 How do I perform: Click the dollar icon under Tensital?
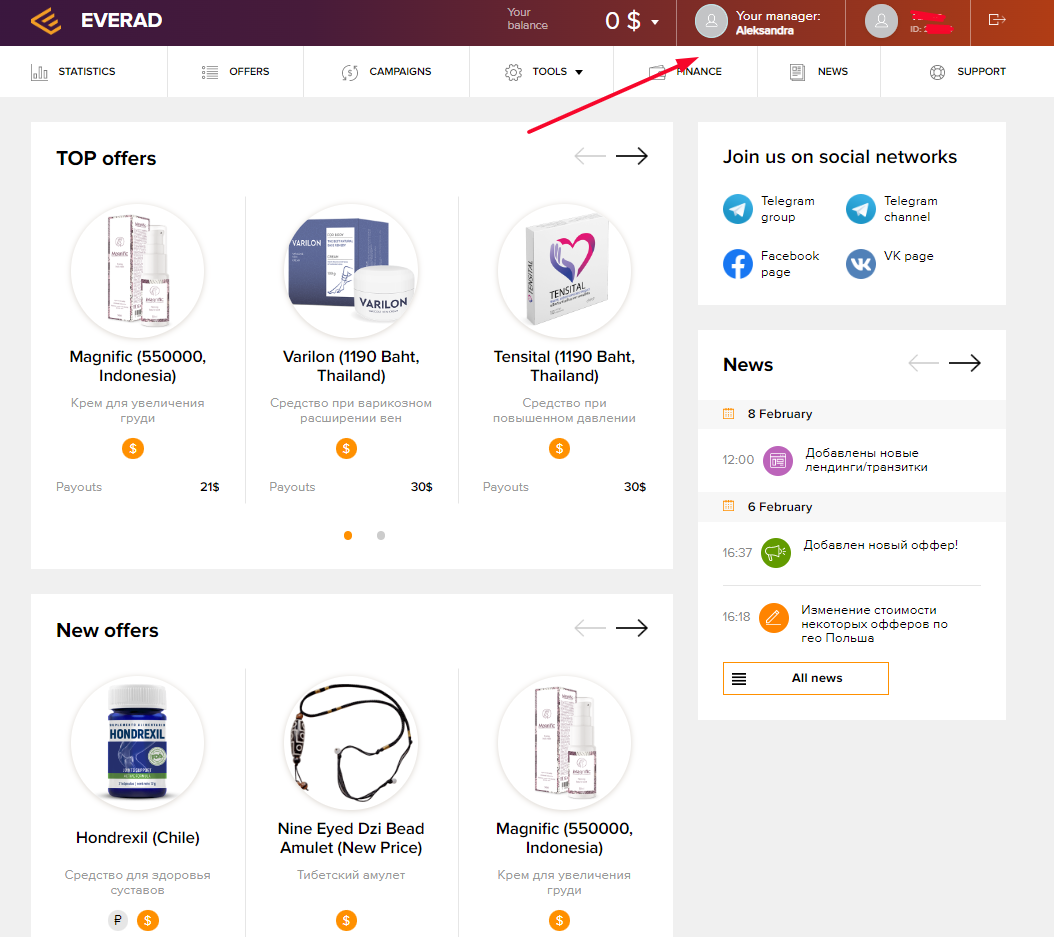pyautogui.click(x=559, y=448)
